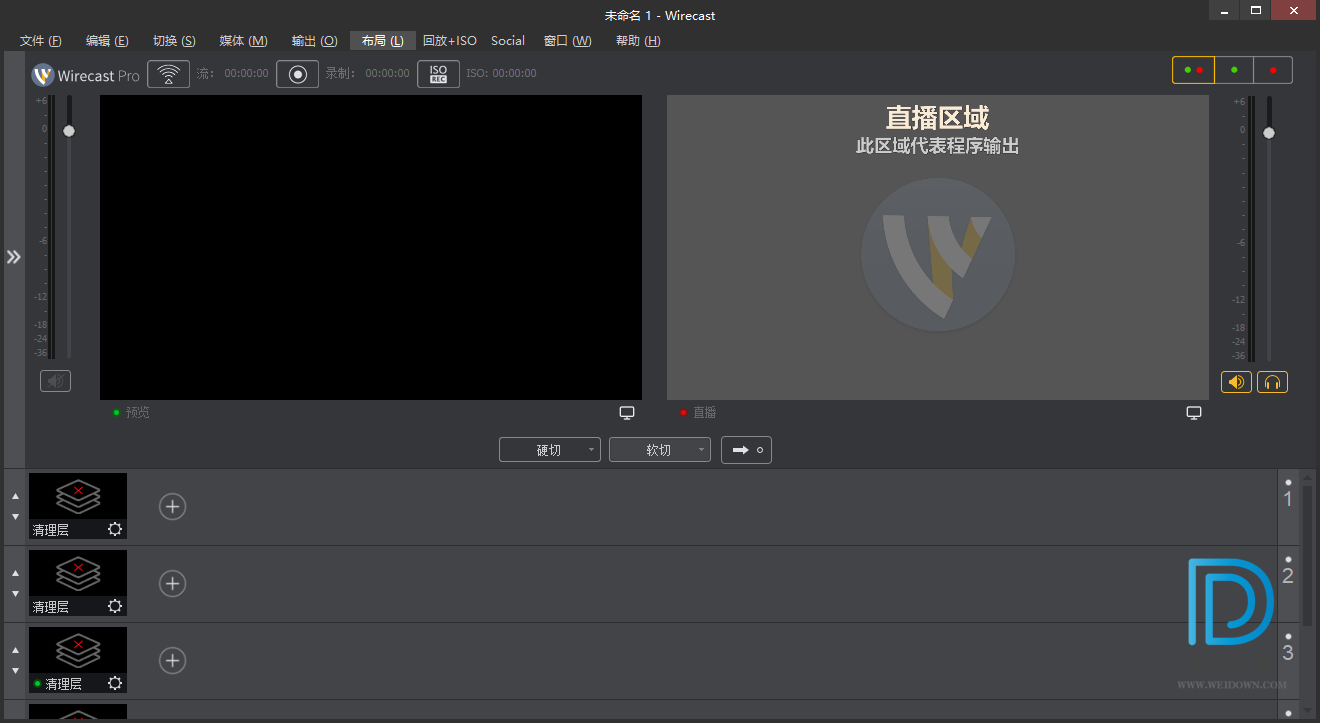
Task: Open gear settings on layer 3 shot
Action: coord(115,683)
